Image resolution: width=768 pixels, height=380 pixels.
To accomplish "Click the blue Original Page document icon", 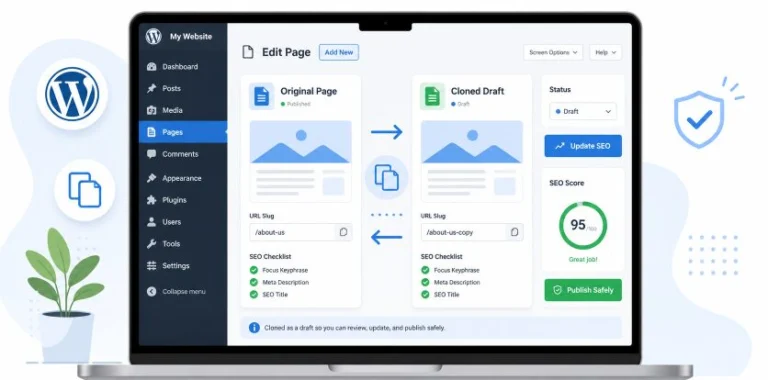I will point(262,96).
